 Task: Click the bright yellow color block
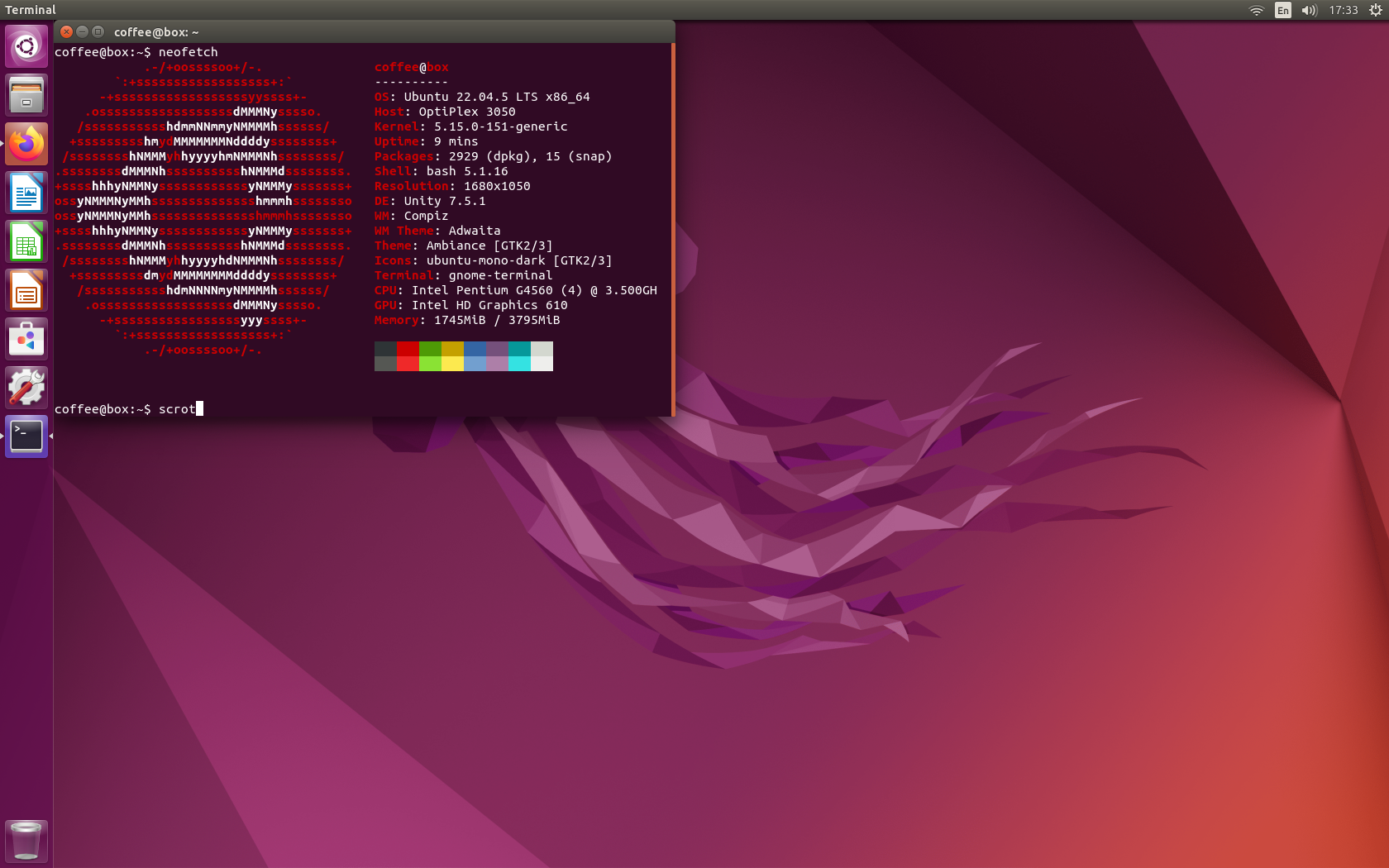(x=452, y=364)
